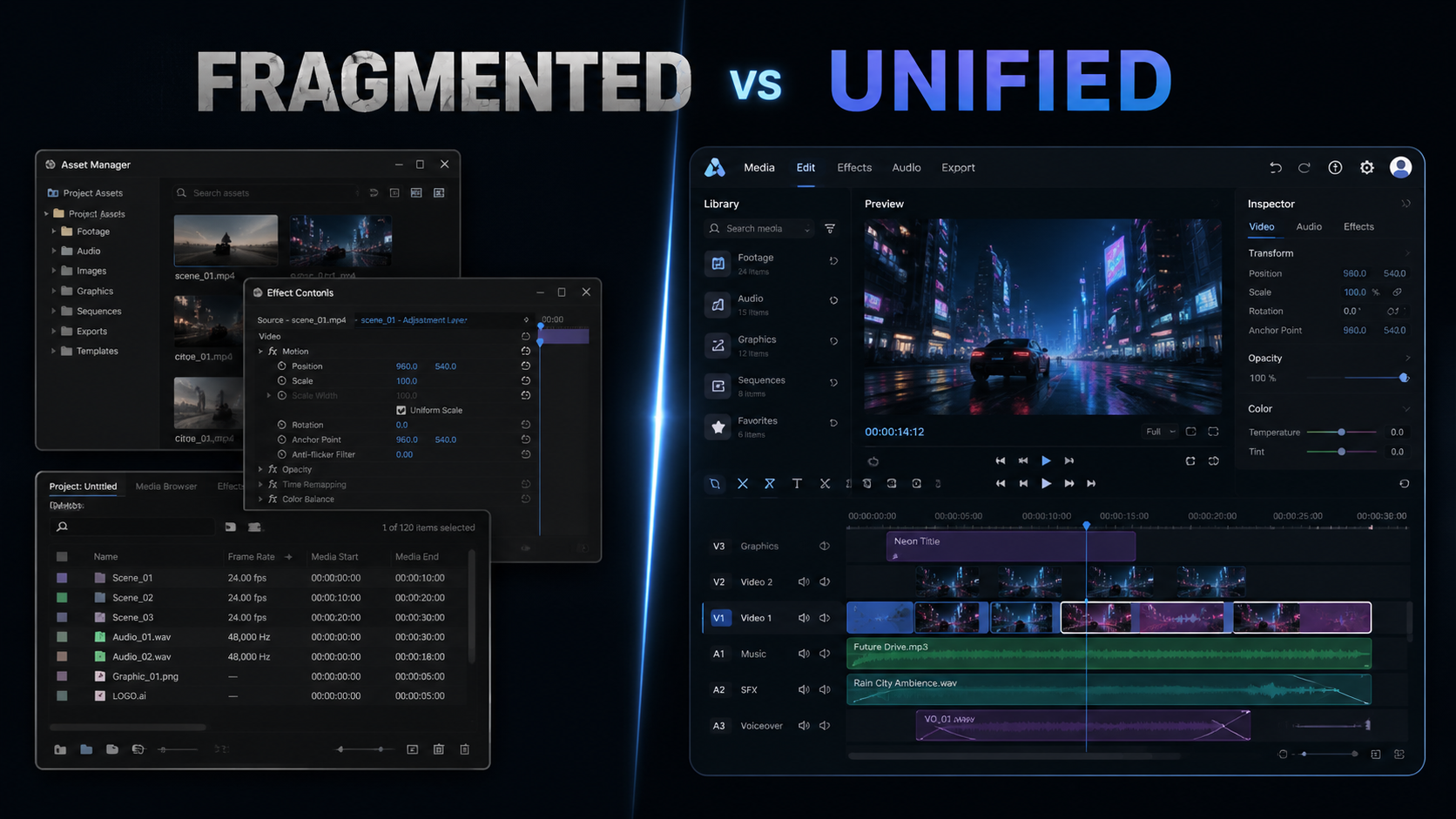Viewport: 1456px width, 819px height.
Task: Expand the Opacity effect in Effect Controls
Action: pos(260,469)
